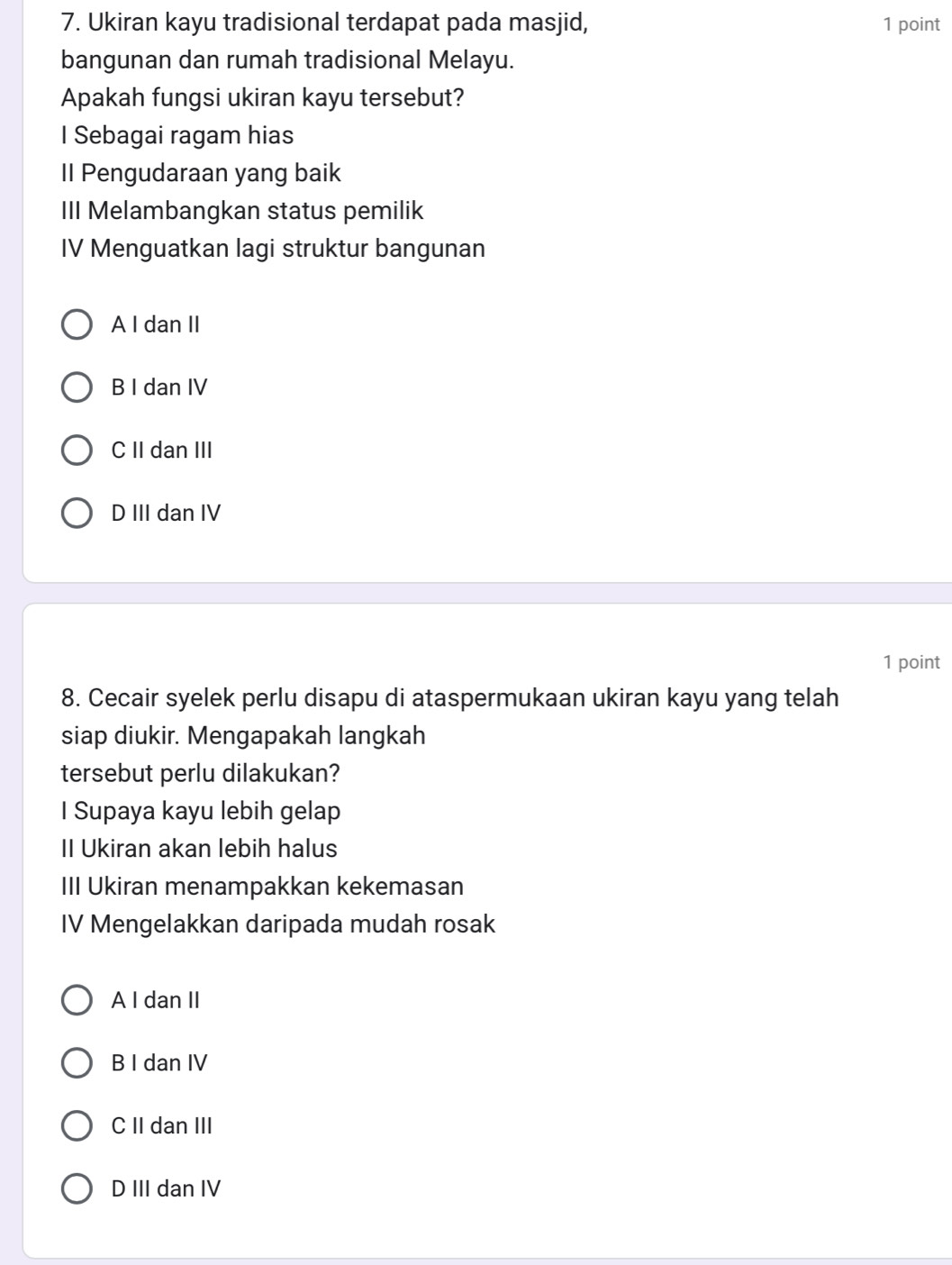Viewport: 952px width, 1265px height.
Task: Pick option C radio circle in question 8
Action: click(77, 1126)
